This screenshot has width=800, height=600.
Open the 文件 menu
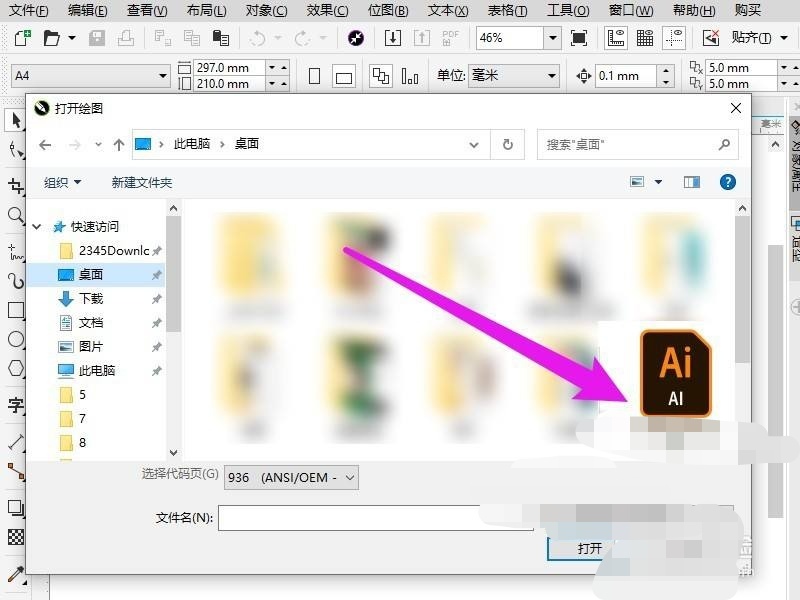[29, 10]
